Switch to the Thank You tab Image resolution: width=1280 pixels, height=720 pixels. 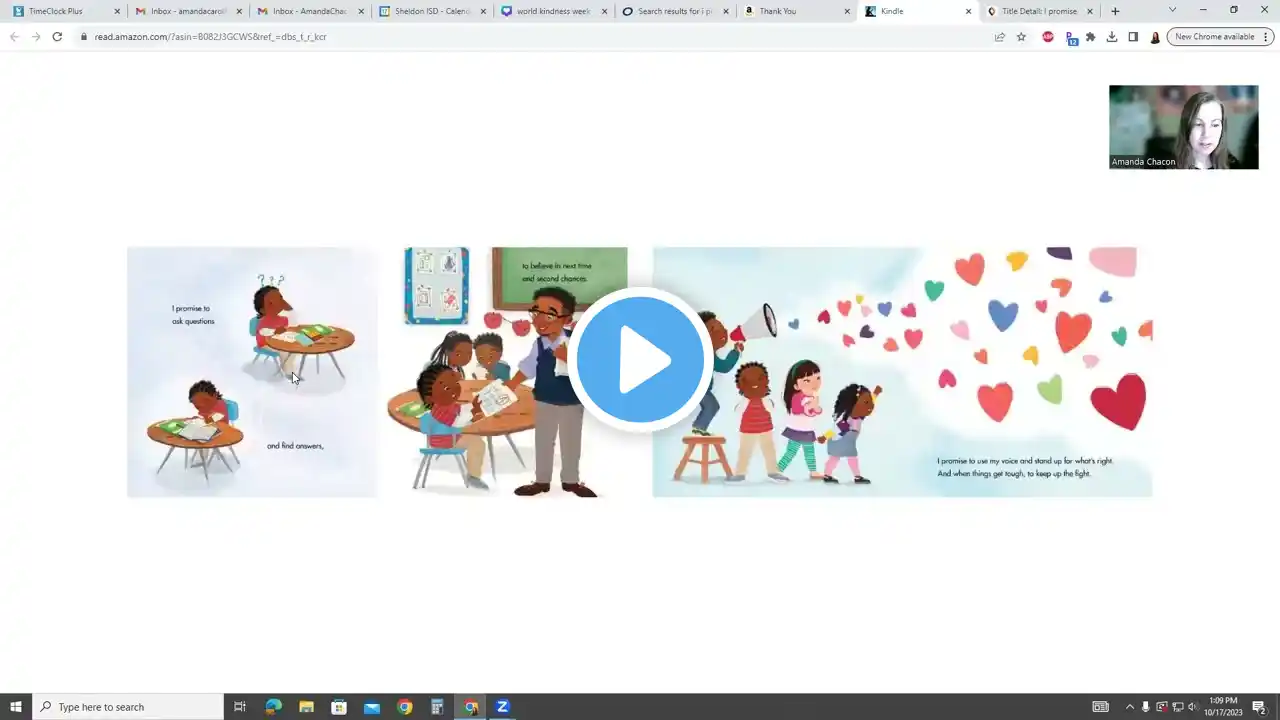point(797,11)
